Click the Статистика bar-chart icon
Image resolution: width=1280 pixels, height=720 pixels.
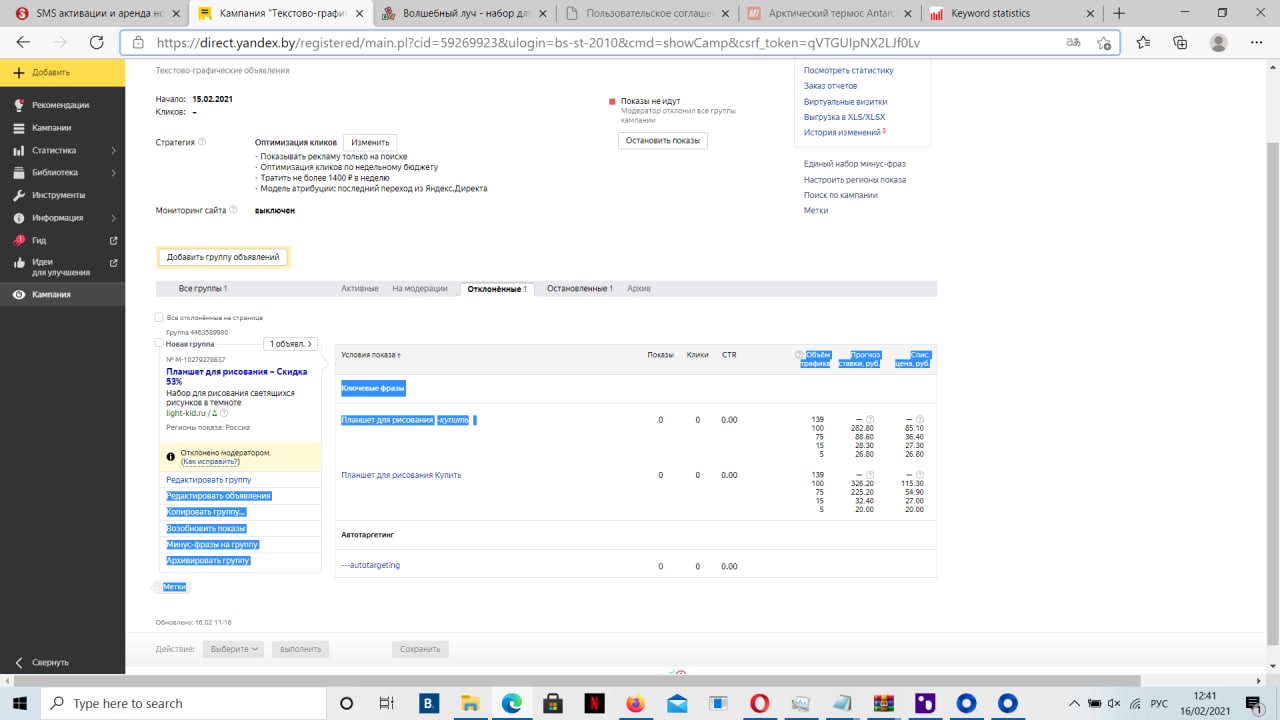tap(19, 150)
